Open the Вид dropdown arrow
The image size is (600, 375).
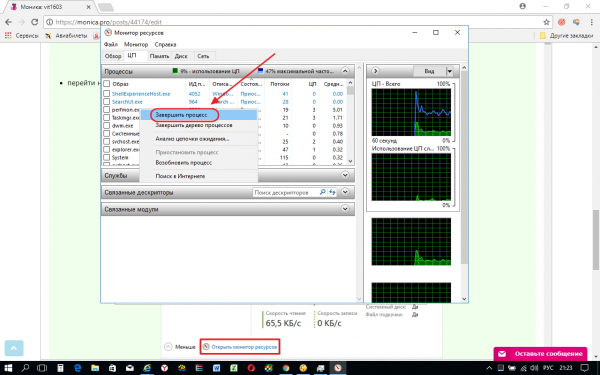coord(450,71)
